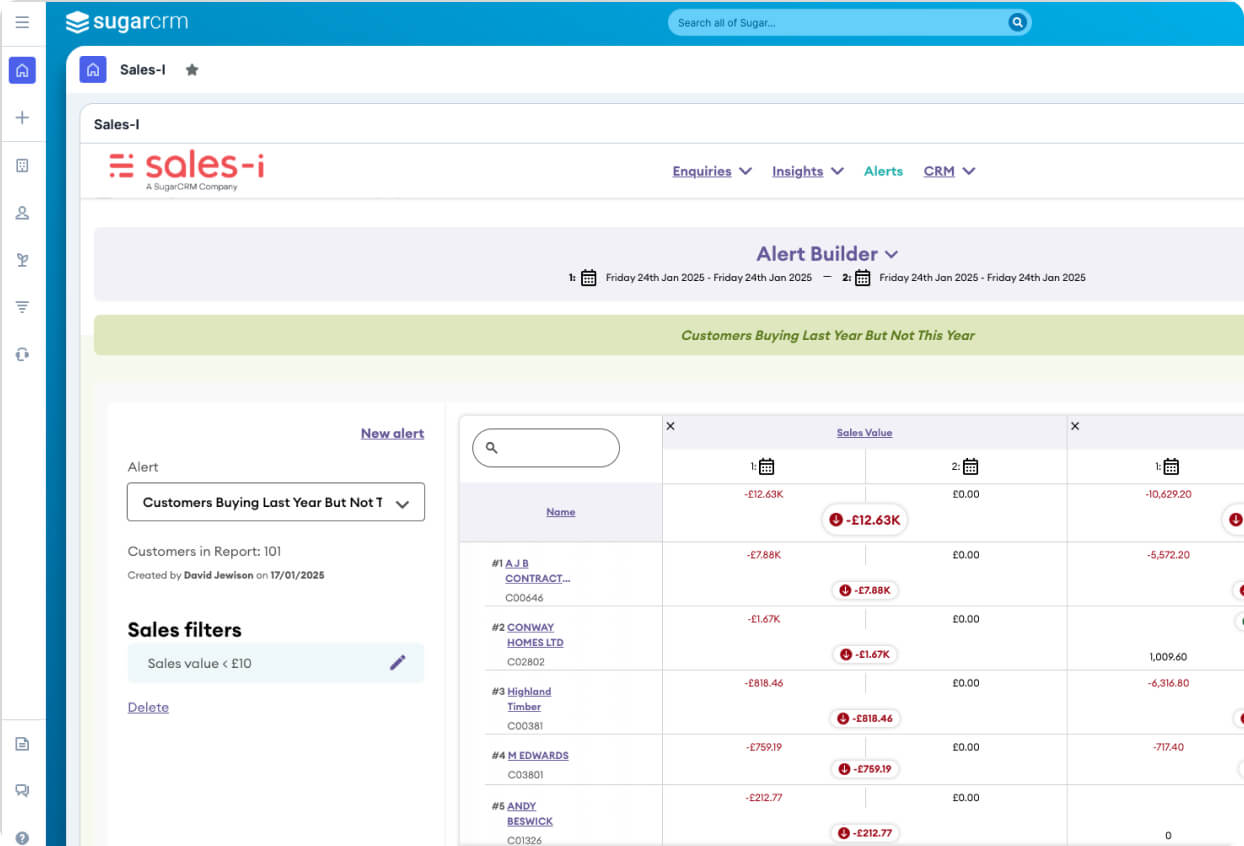1244x846 pixels.
Task: Click the -6,316.80 value cell
Action: coord(1168,683)
